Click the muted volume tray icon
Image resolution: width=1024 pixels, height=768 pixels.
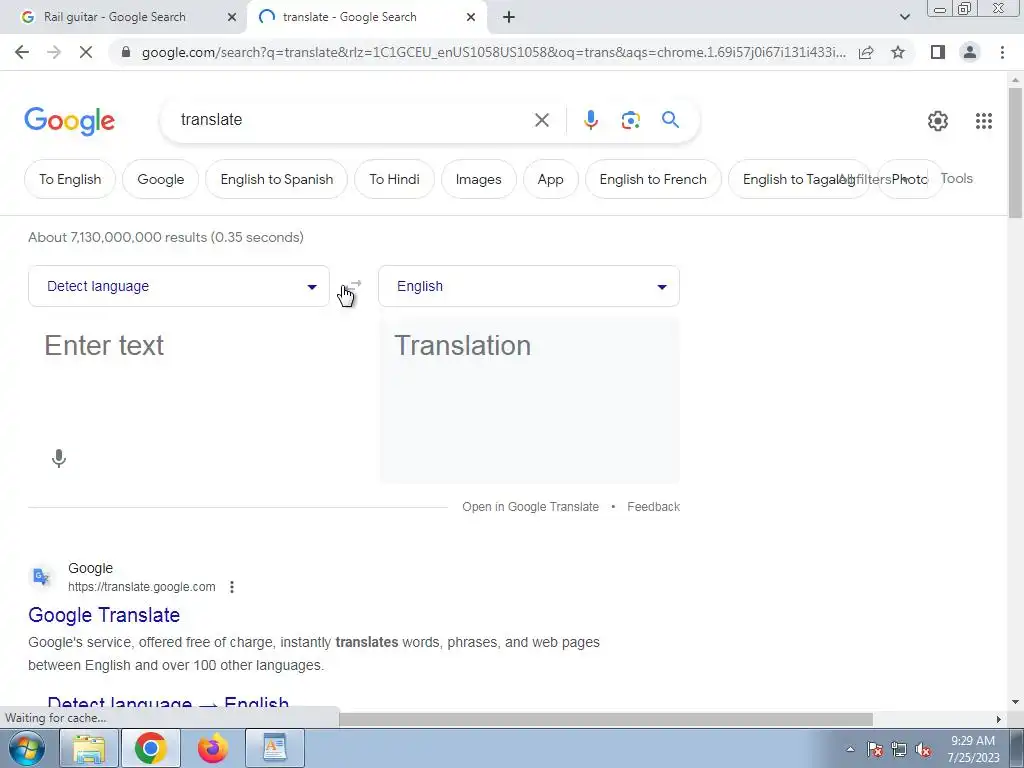923,750
